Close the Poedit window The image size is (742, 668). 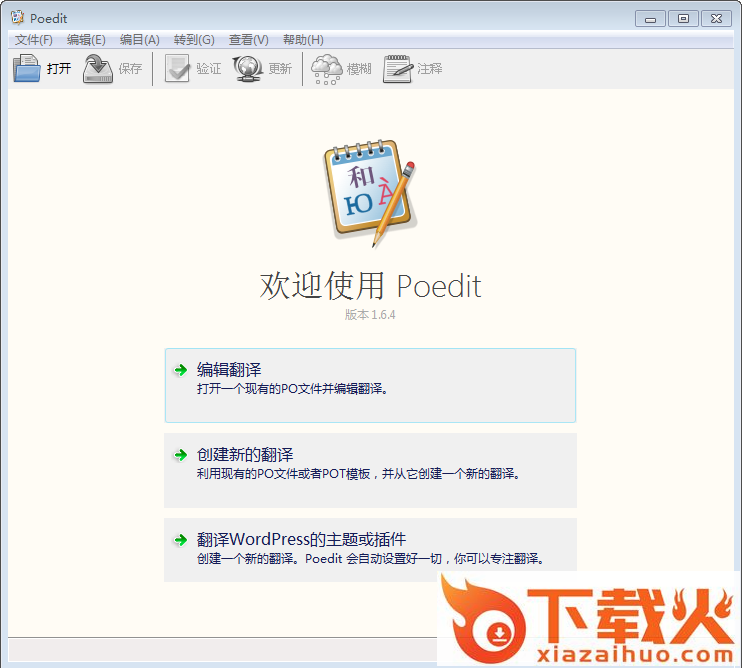click(716, 19)
